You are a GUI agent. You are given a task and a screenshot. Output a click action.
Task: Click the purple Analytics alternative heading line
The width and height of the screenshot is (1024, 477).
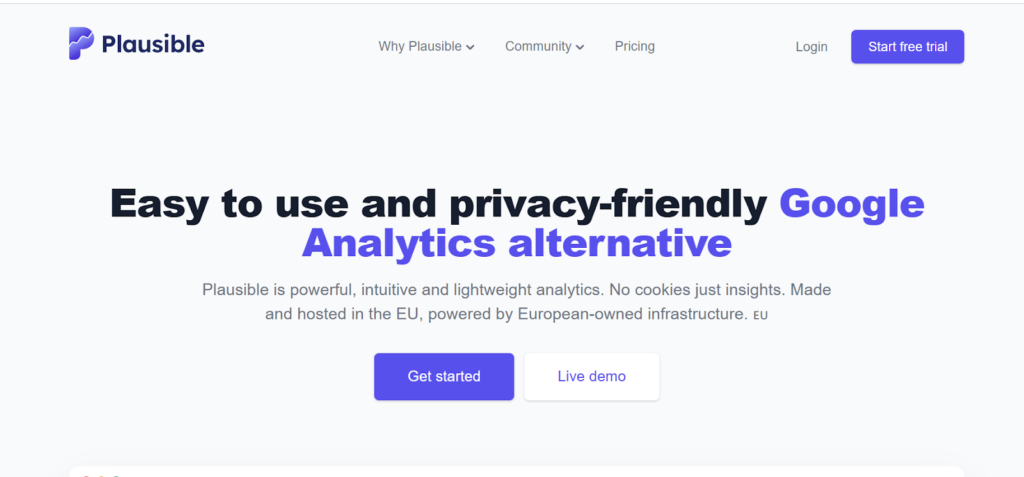(516, 243)
